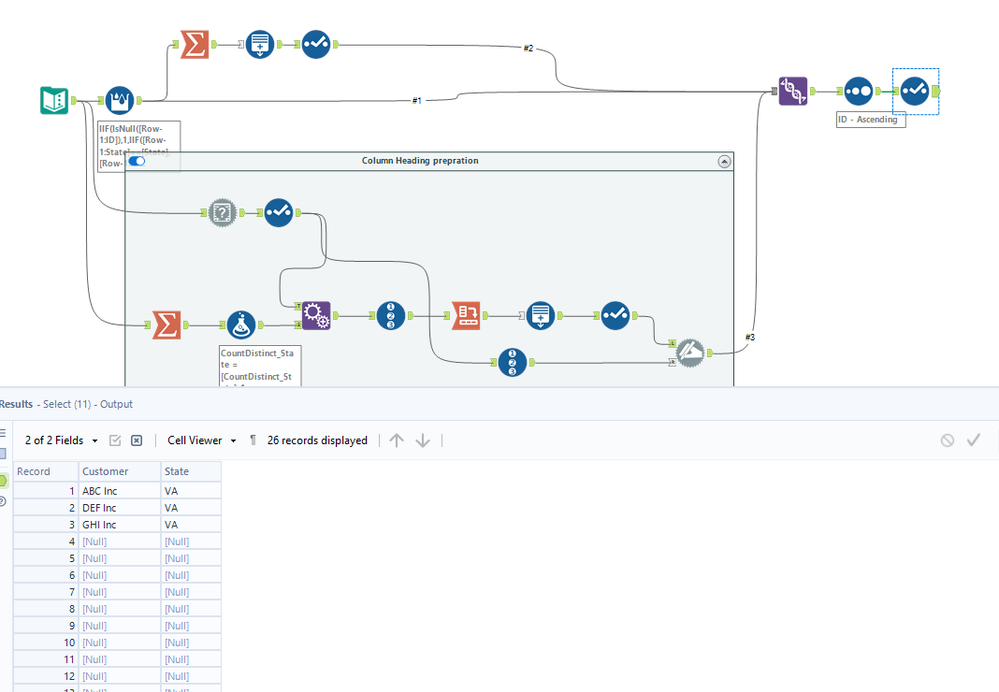Click the Customer column header
Image resolution: width=999 pixels, height=692 pixels.
(x=120, y=472)
